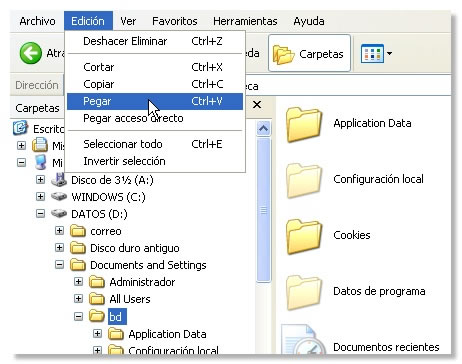This screenshot has height=364, width=462.
Task: Expand the correo folder node
Action: (59, 231)
